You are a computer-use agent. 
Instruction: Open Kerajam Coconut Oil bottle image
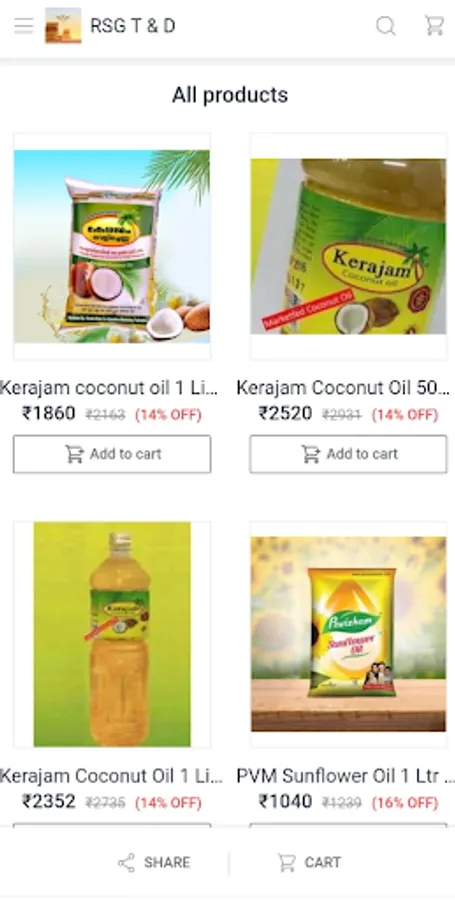coord(112,634)
